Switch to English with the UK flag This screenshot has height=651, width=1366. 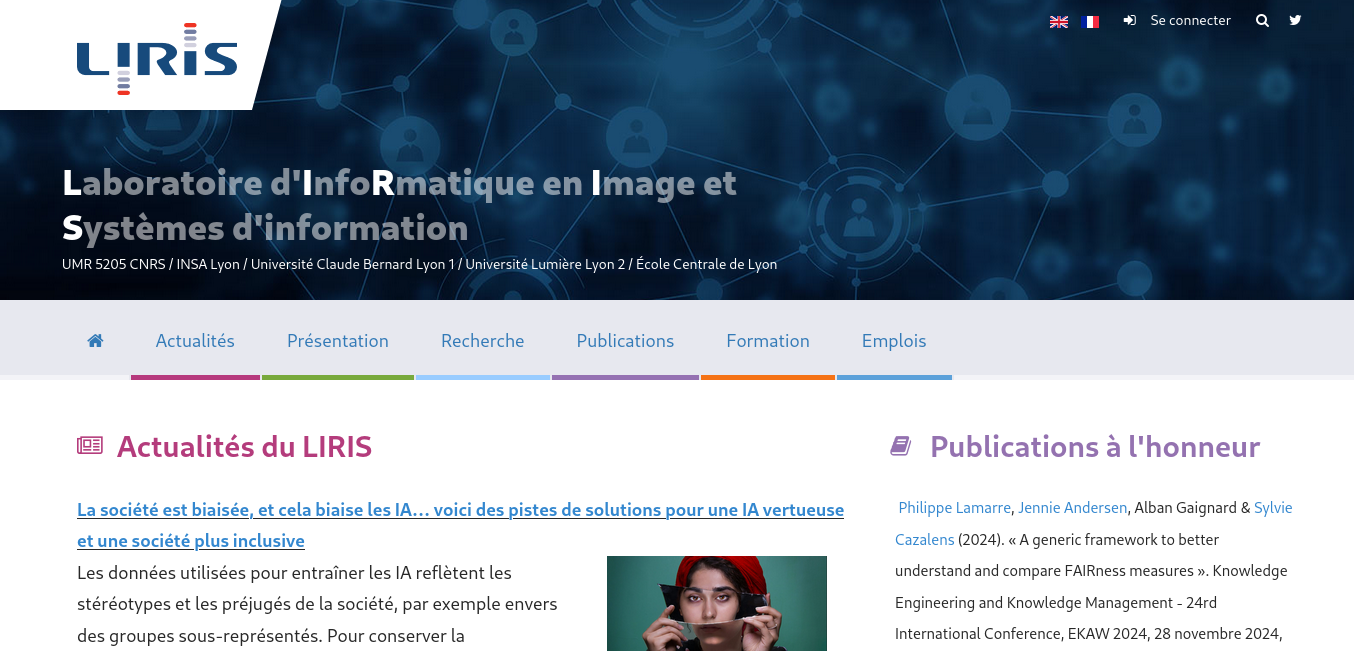point(1058,21)
